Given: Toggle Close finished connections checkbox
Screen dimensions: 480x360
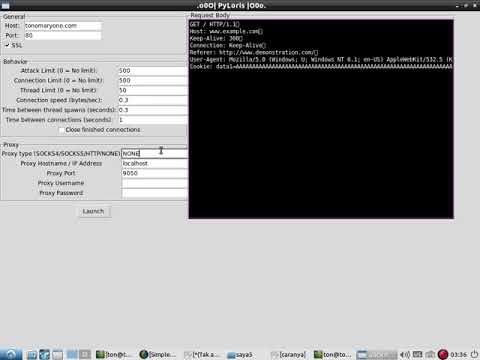Looking at the screenshot, I should click(61, 130).
